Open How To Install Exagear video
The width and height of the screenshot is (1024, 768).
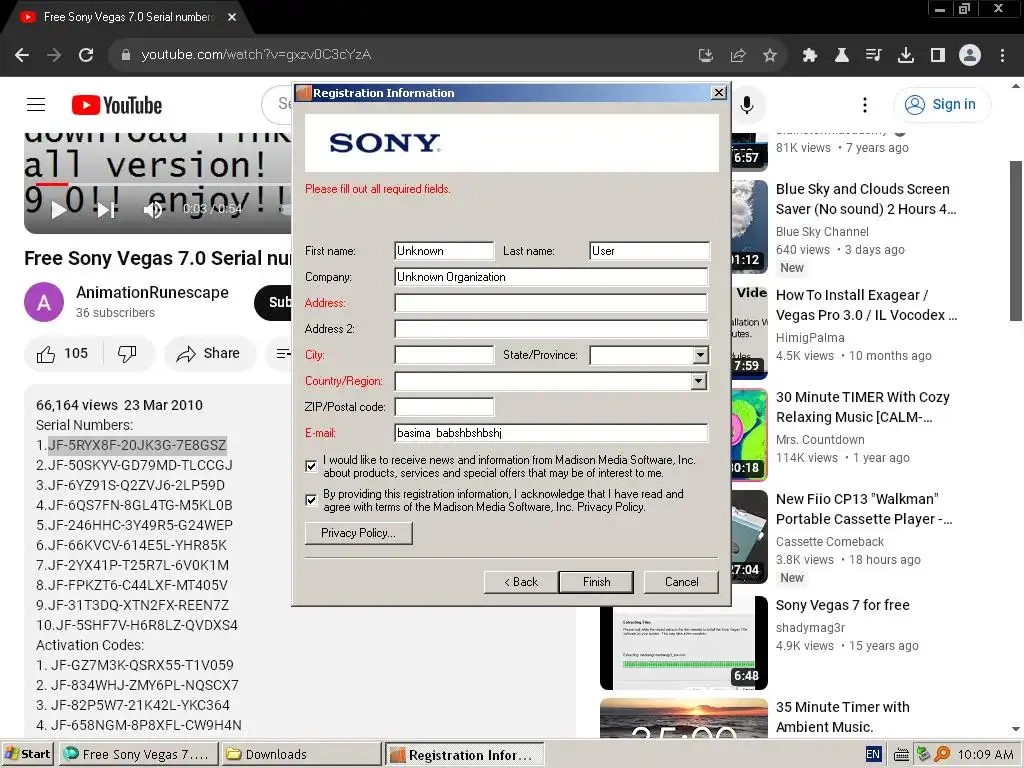click(x=866, y=305)
